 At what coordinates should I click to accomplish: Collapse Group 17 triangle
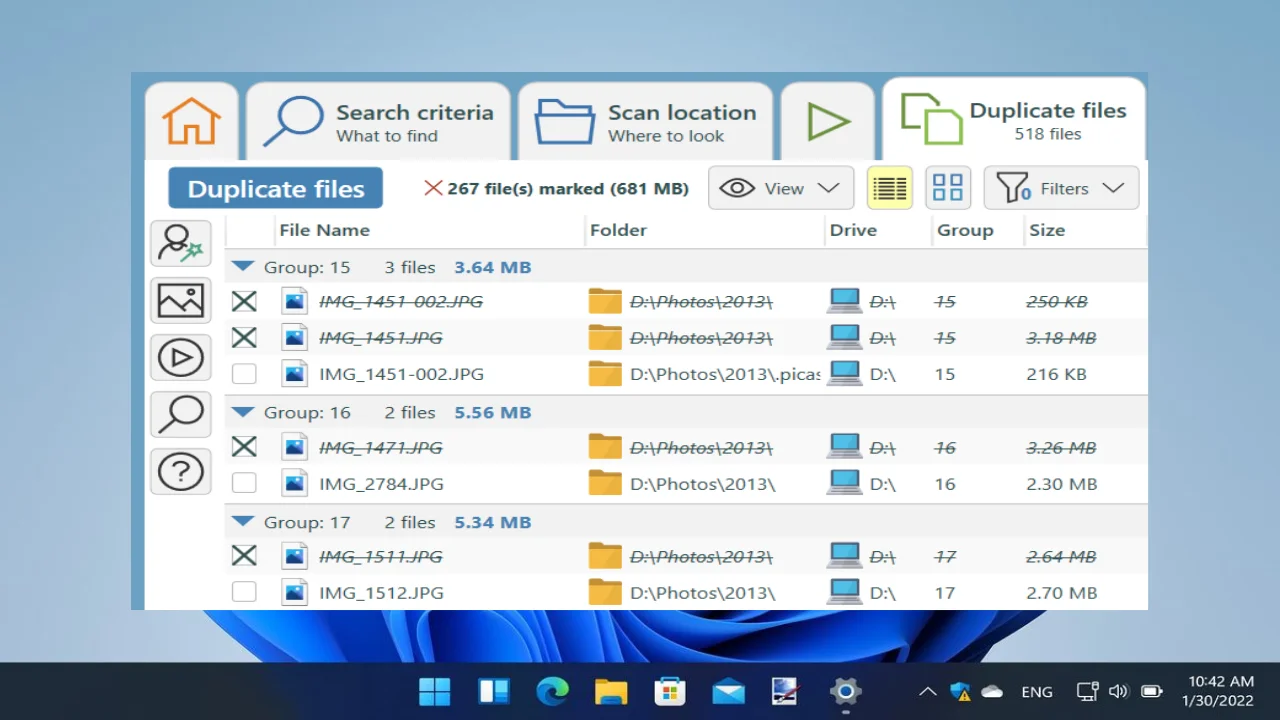[x=242, y=522]
